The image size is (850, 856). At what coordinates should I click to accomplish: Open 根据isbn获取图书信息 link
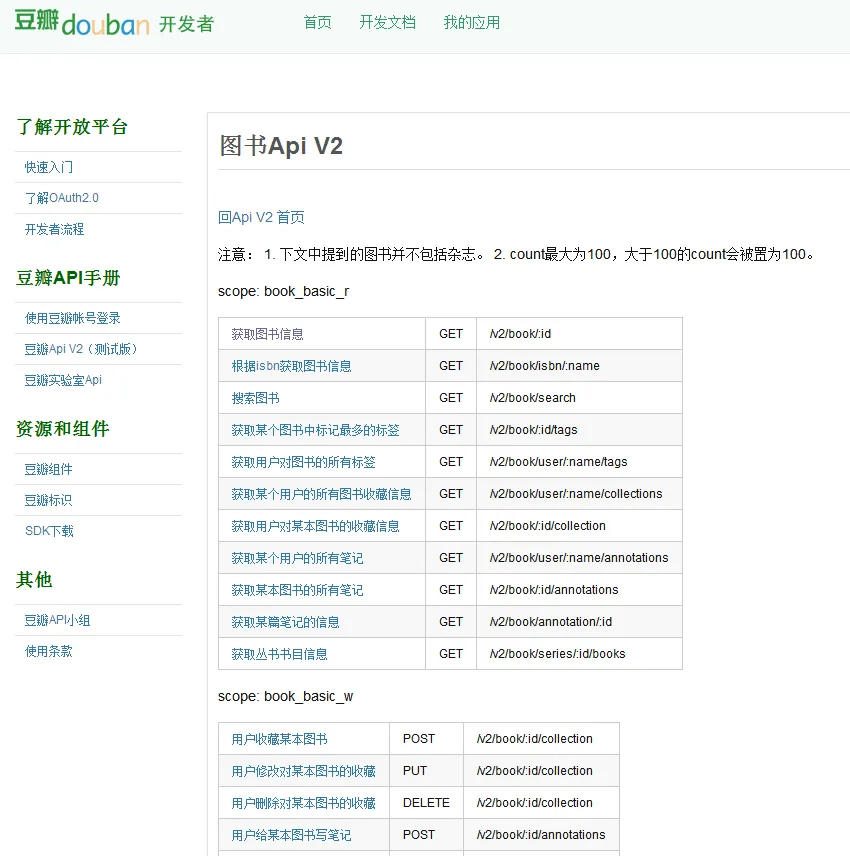(292, 366)
